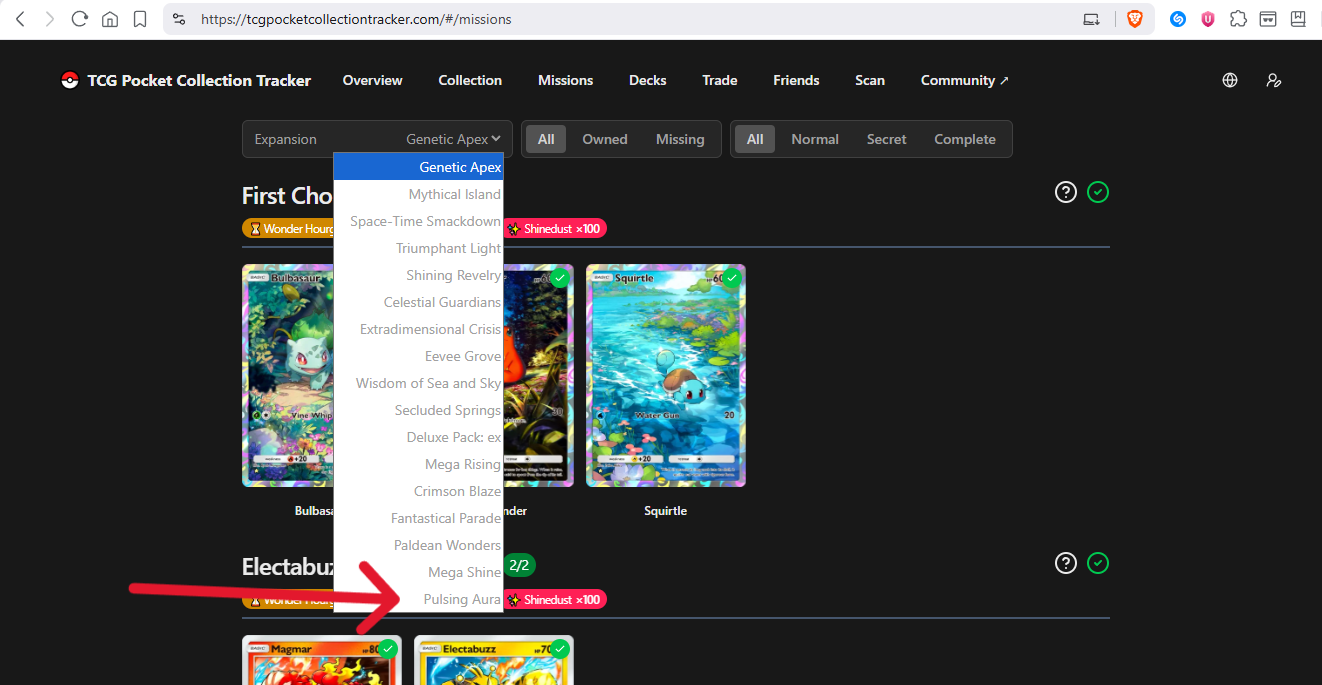Select the Complete missions filter

[965, 139]
